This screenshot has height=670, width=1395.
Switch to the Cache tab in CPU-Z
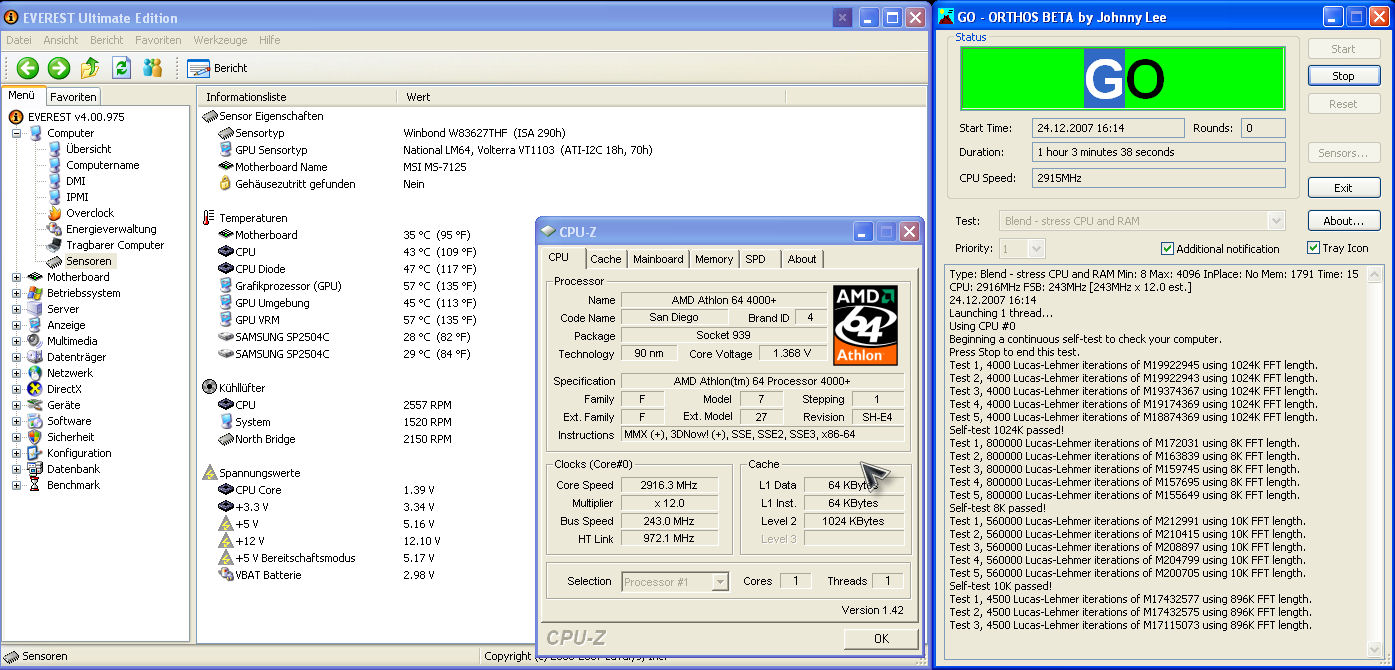tap(606, 259)
